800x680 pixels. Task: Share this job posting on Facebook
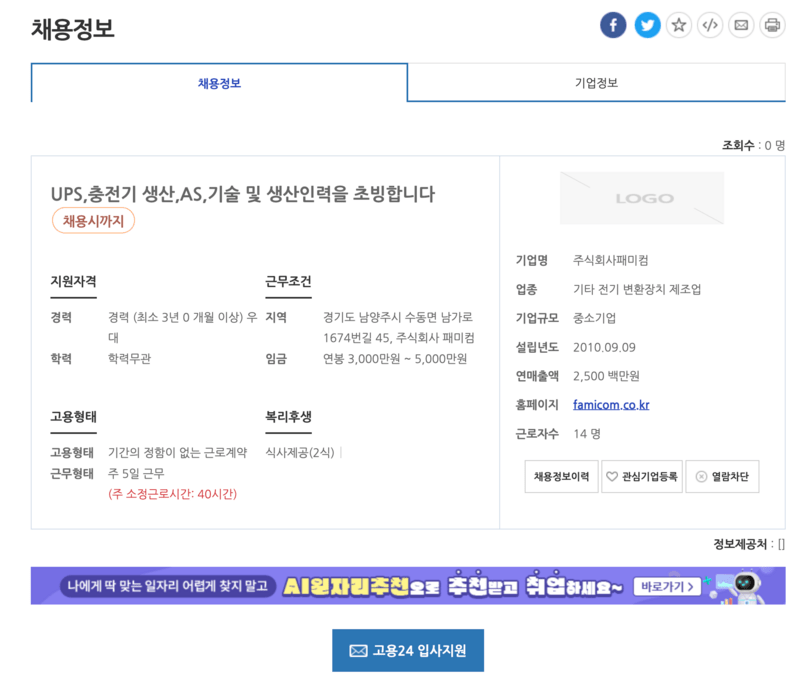pos(613,25)
